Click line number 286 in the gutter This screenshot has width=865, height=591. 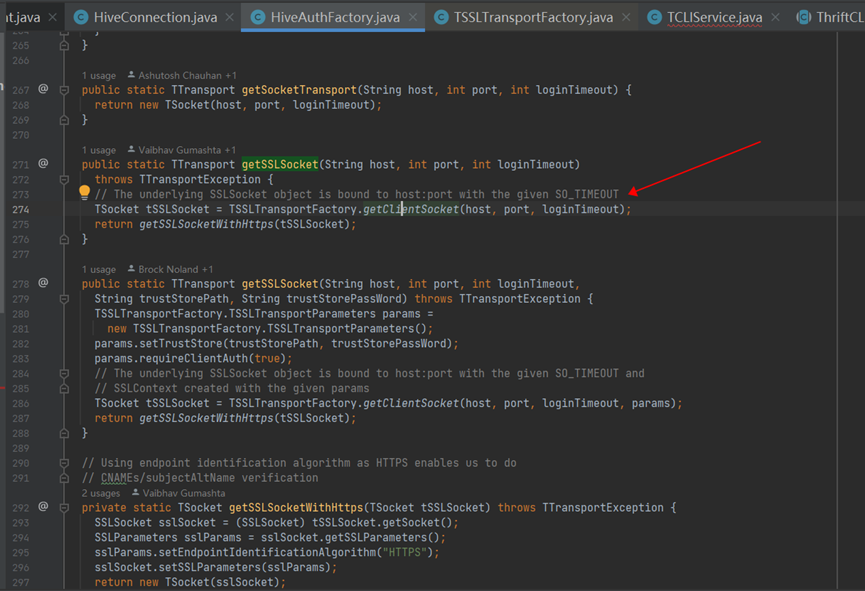(x=21, y=403)
